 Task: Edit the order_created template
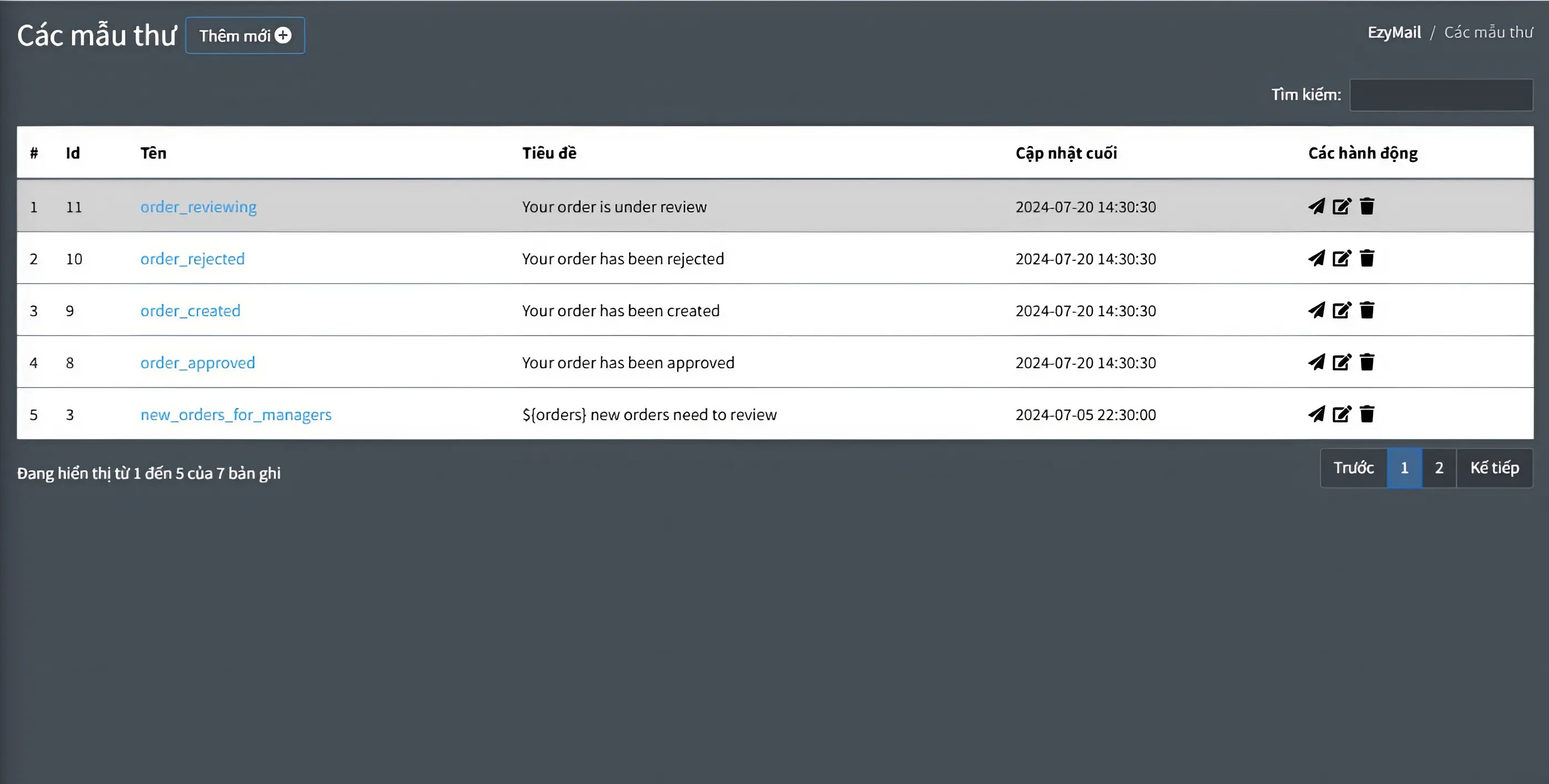point(1342,310)
